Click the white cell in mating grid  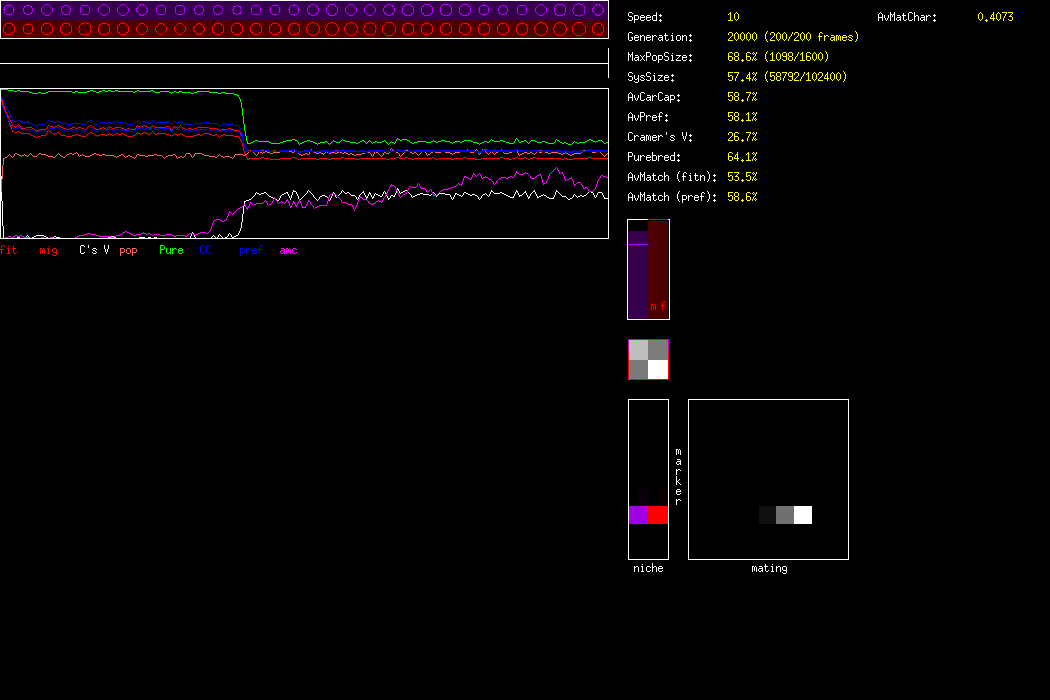coord(803,515)
